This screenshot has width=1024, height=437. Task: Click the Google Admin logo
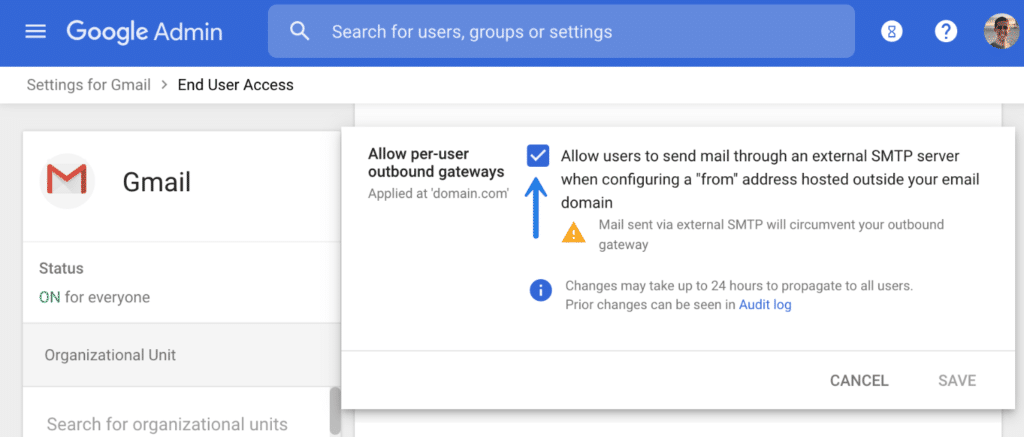(x=144, y=31)
